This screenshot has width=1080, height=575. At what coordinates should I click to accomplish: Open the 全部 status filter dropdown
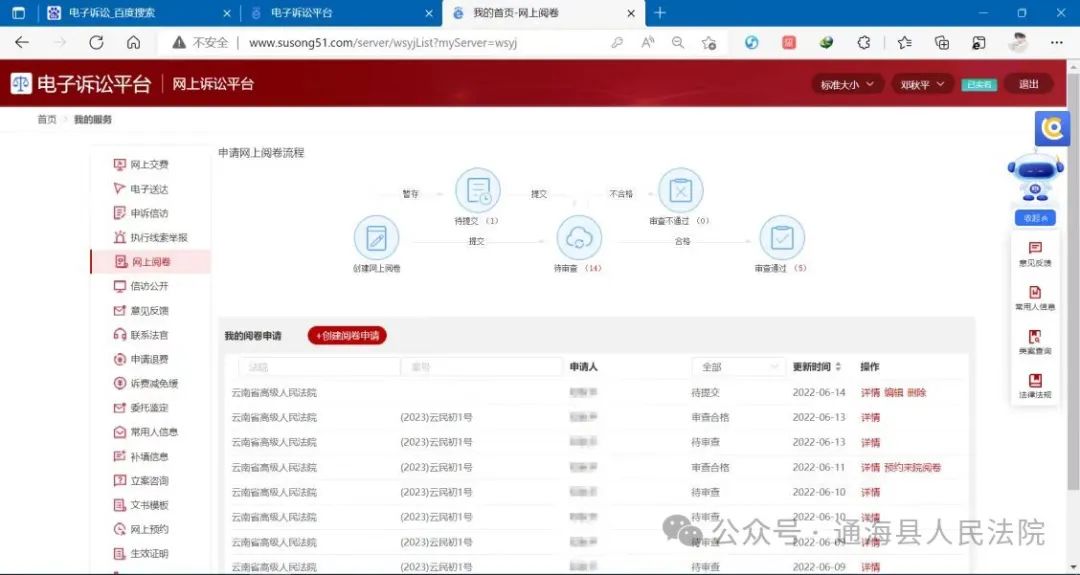[738, 367]
